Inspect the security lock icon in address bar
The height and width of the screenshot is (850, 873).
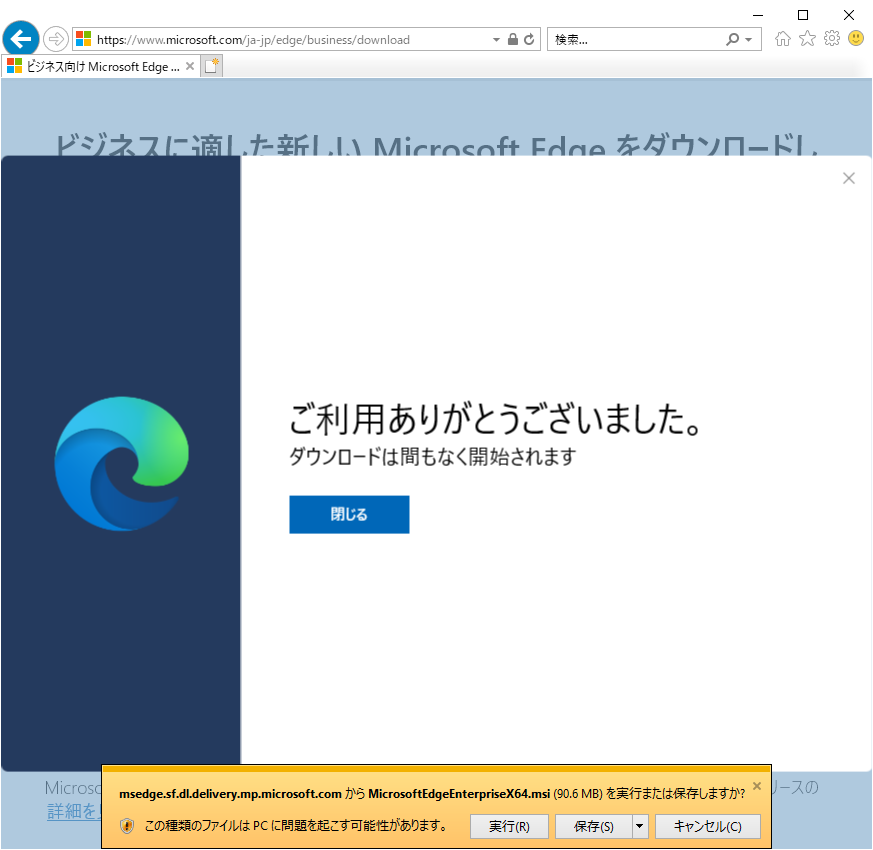[x=512, y=39]
